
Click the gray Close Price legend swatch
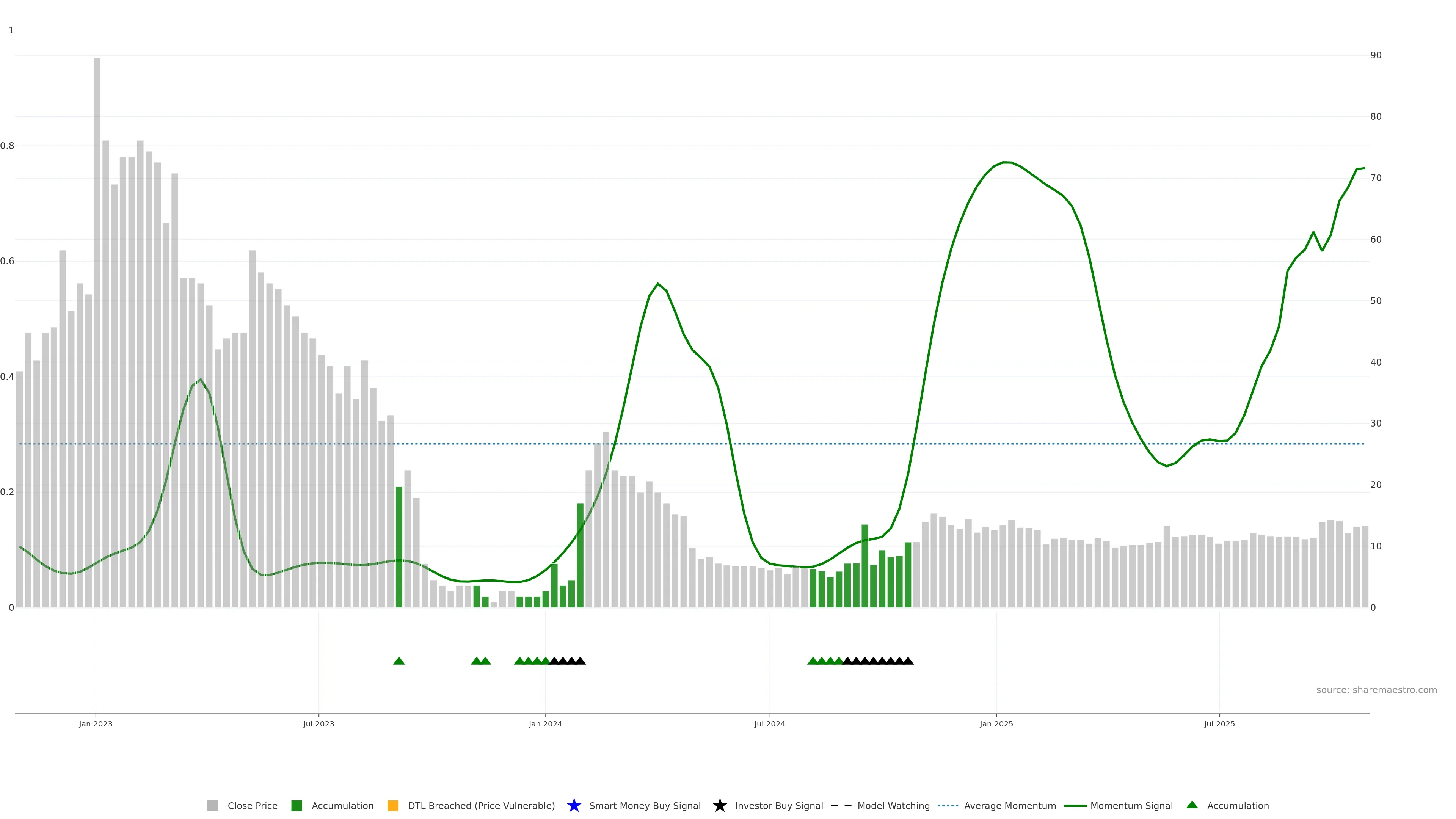pos(212,805)
